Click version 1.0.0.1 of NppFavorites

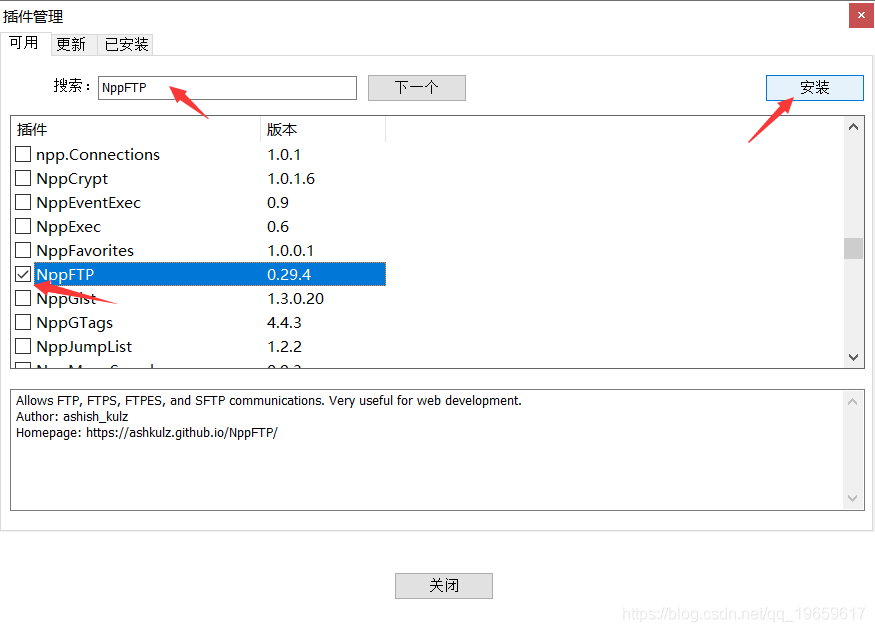(x=290, y=250)
